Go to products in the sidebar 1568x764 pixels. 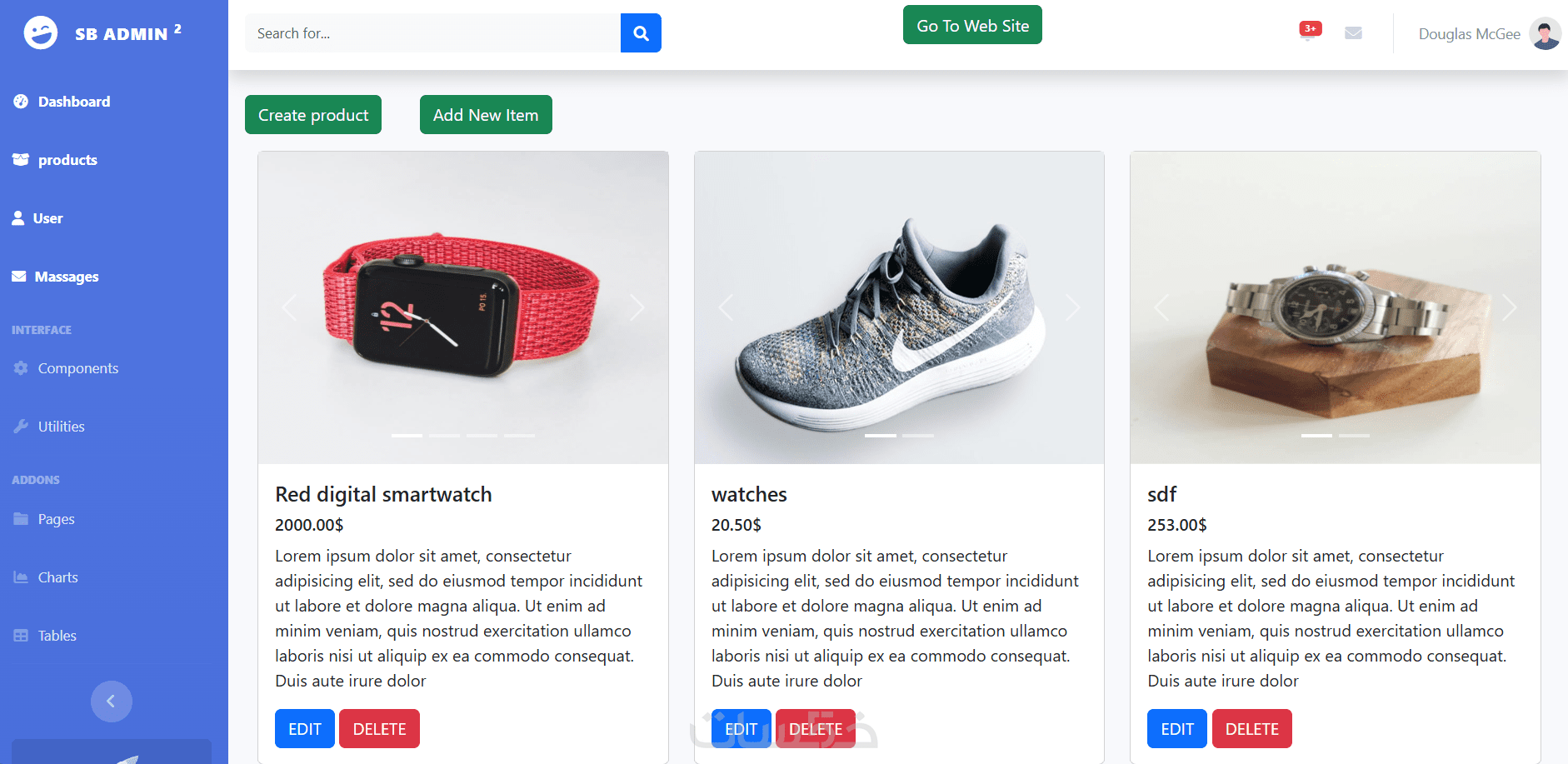click(67, 160)
